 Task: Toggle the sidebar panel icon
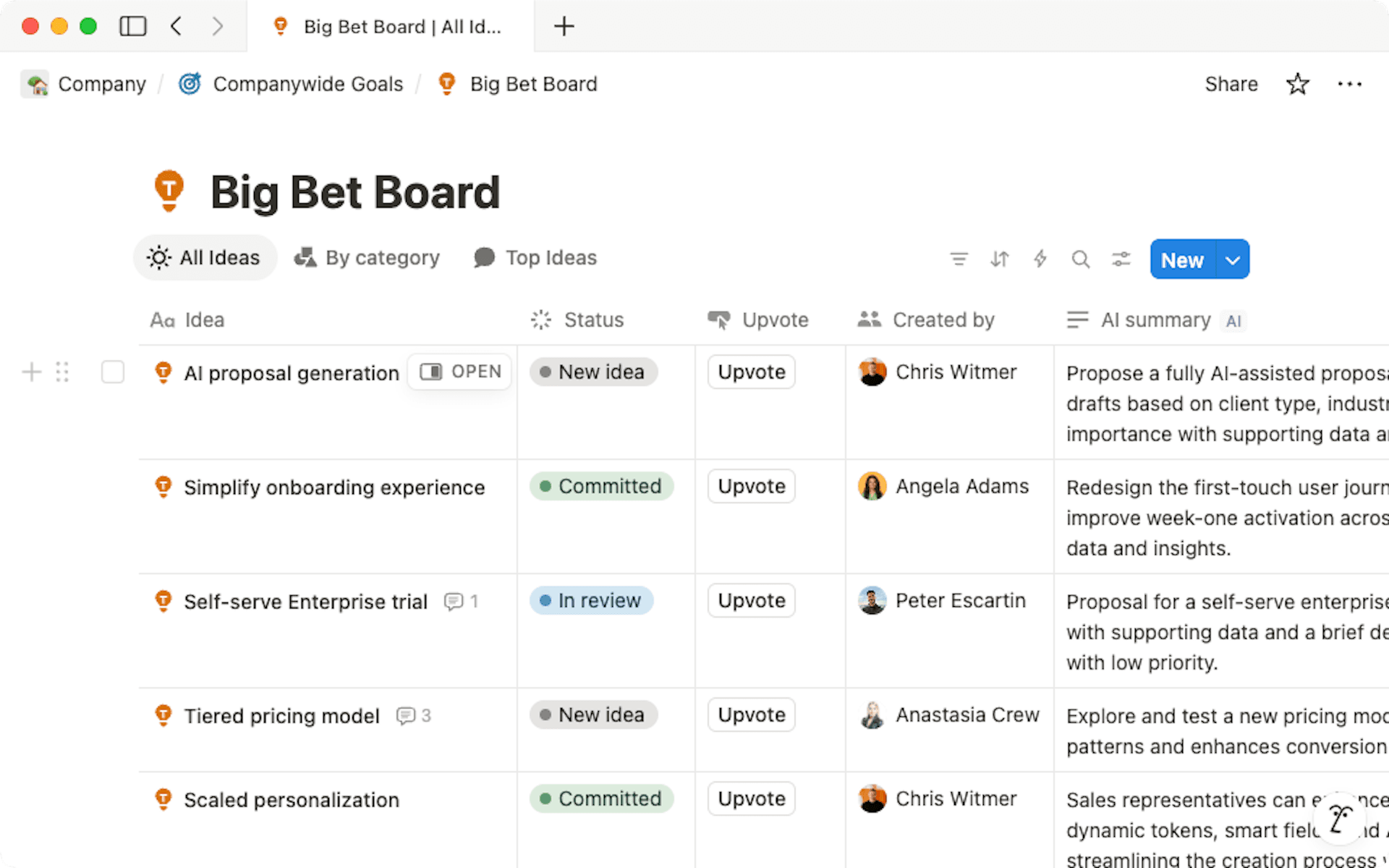pos(132,27)
